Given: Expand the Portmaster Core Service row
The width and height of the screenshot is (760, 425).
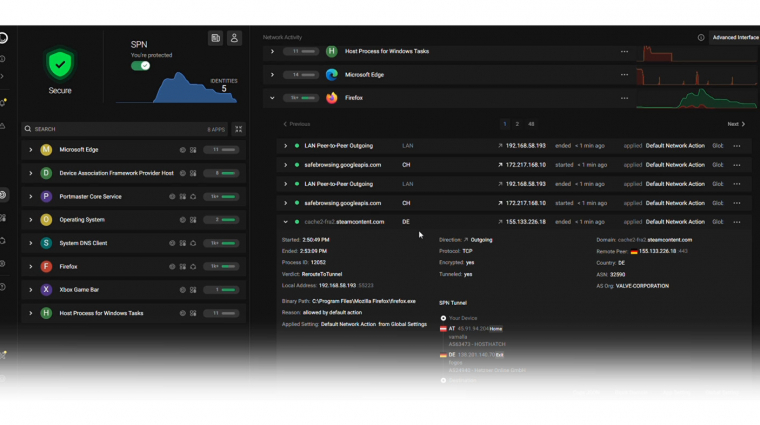Looking at the screenshot, I should (31, 196).
